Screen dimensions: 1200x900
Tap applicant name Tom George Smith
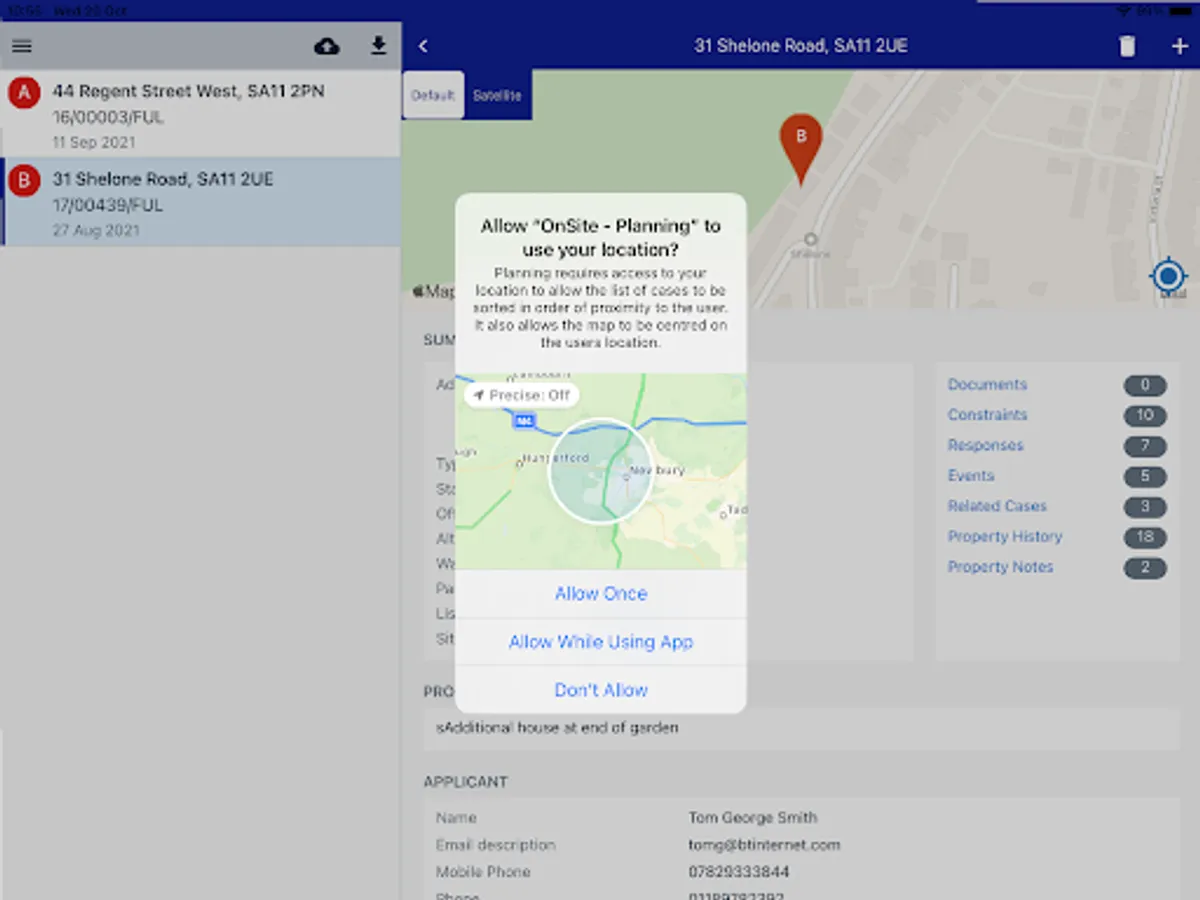[x=753, y=818]
